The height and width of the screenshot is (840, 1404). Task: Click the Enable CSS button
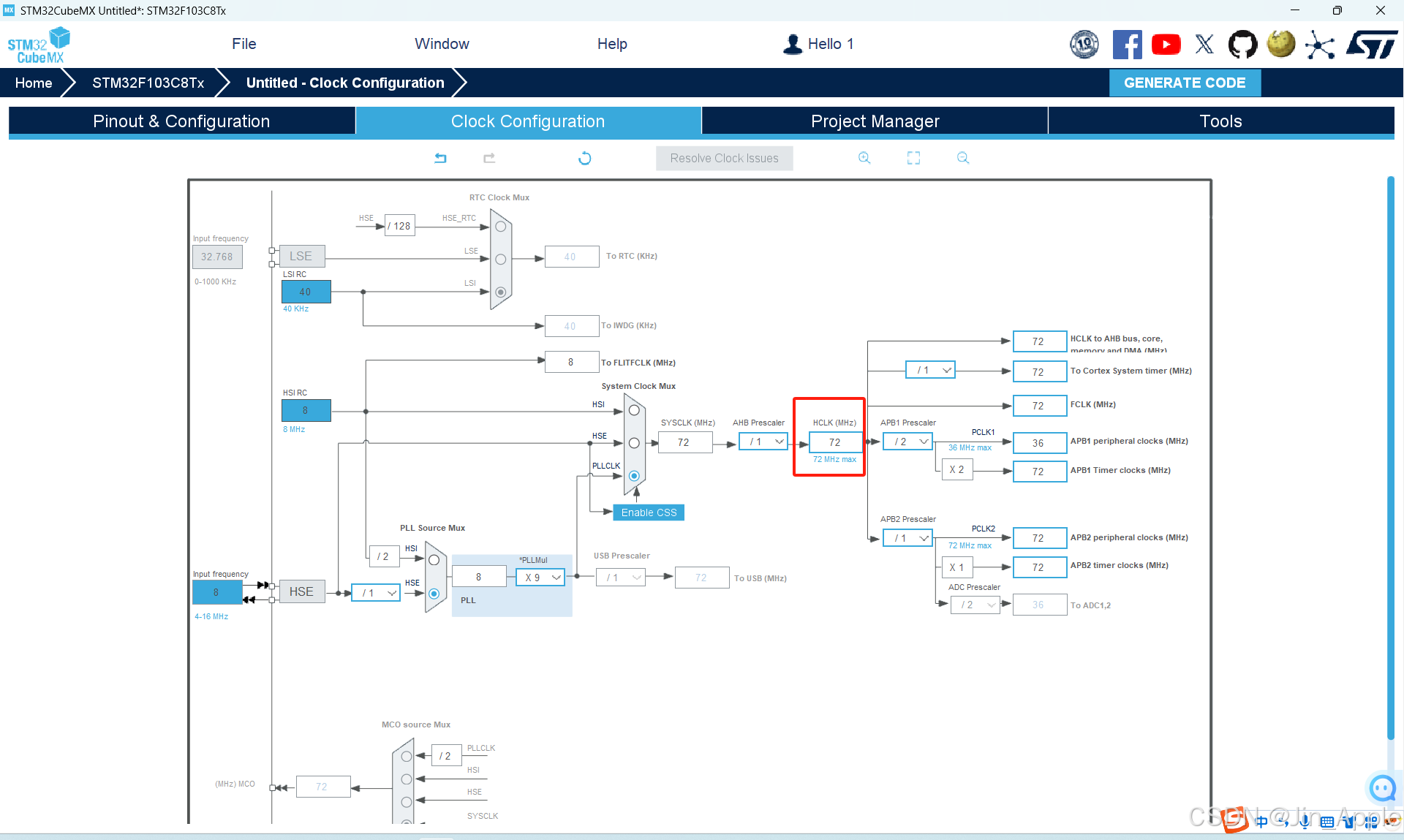pyautogui.click(x=649, y=512)
